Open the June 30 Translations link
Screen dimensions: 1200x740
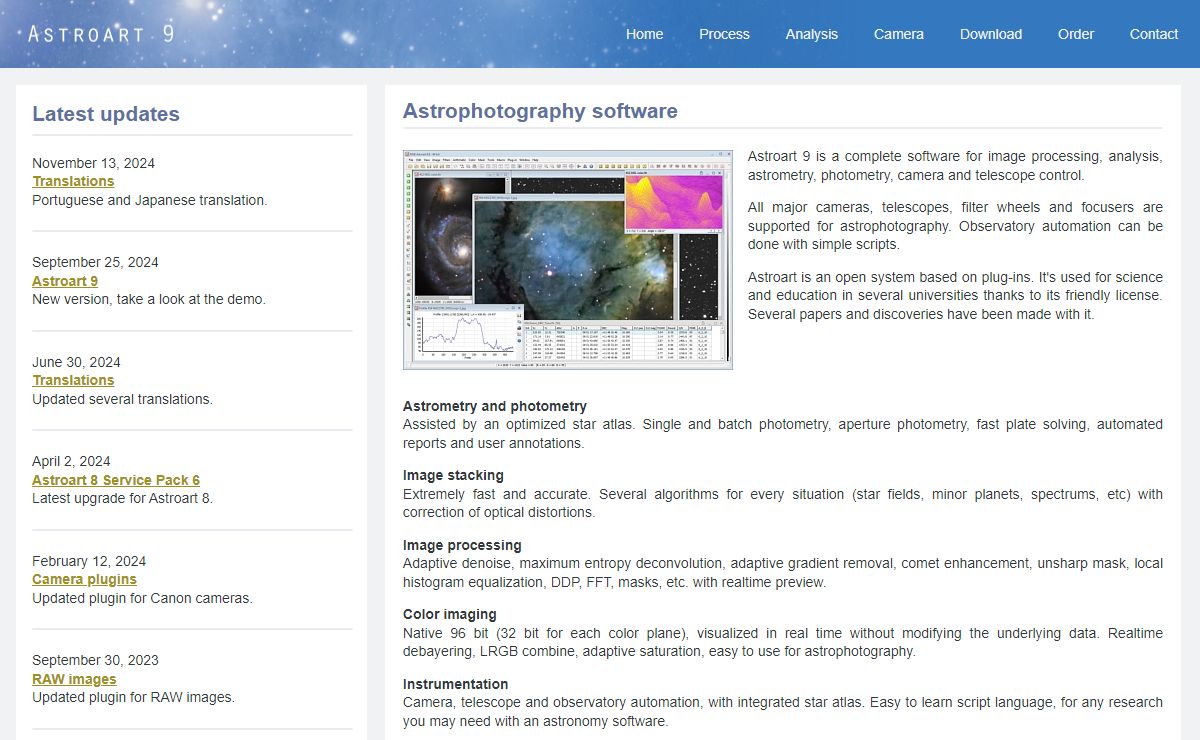73,380
